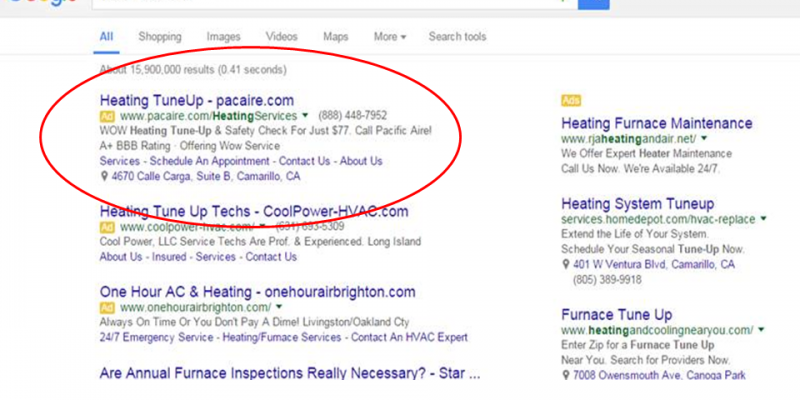Open the Videos results tab
Screen dimensions: 800x400
[x=282, y=37]
